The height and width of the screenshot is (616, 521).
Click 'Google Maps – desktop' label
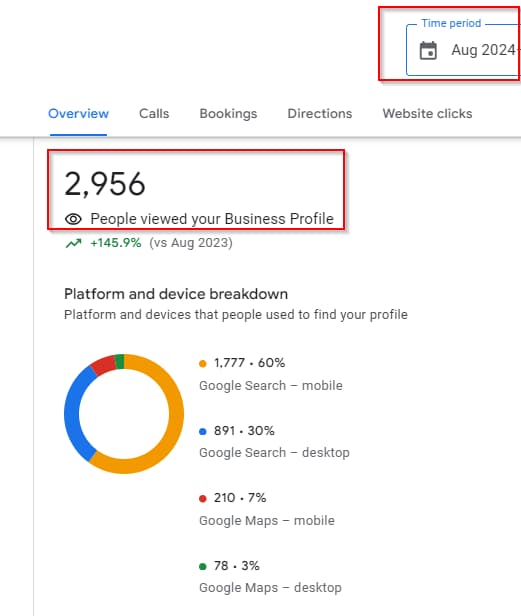point(270,588)
